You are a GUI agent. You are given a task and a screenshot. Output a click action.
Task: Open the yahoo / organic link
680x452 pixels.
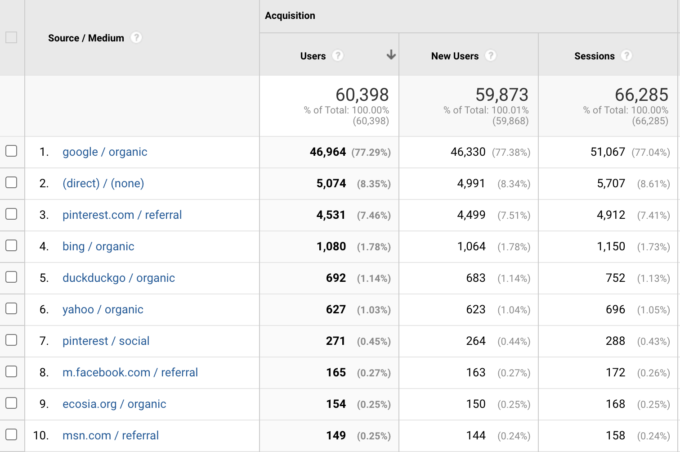103,309
